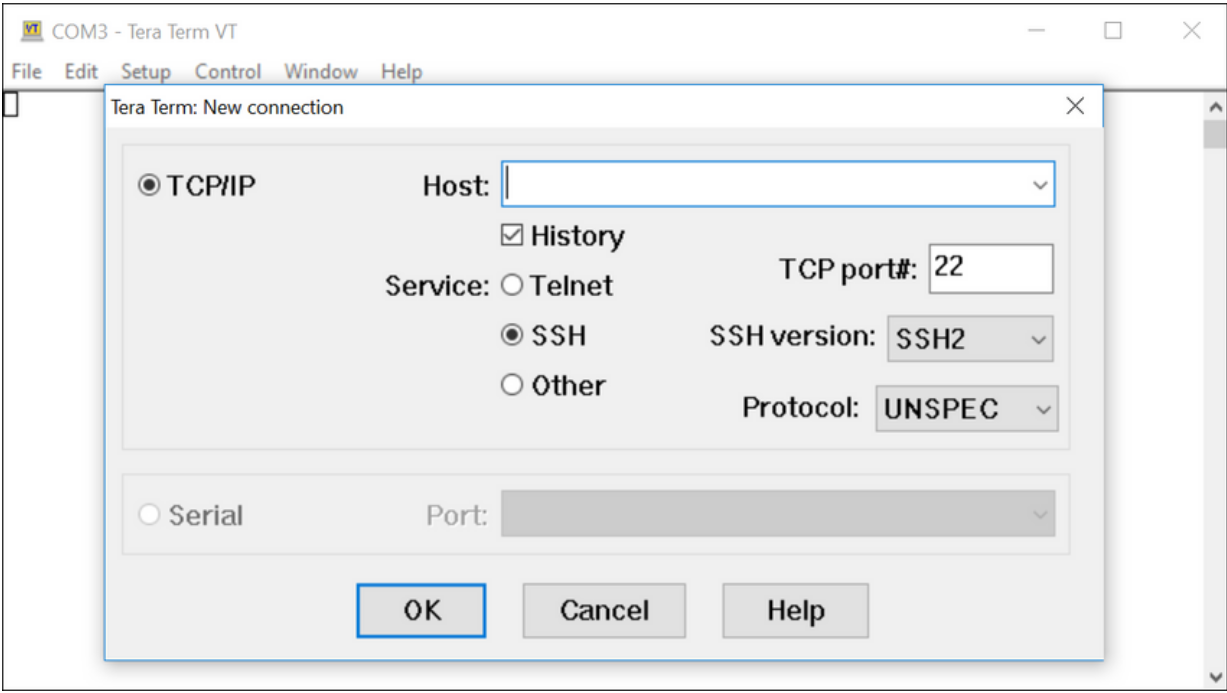This screenshot has width=1227, height=693.
Task: Focus the TCP port# field
Action: pyautogui.click(x=991, y=269)
